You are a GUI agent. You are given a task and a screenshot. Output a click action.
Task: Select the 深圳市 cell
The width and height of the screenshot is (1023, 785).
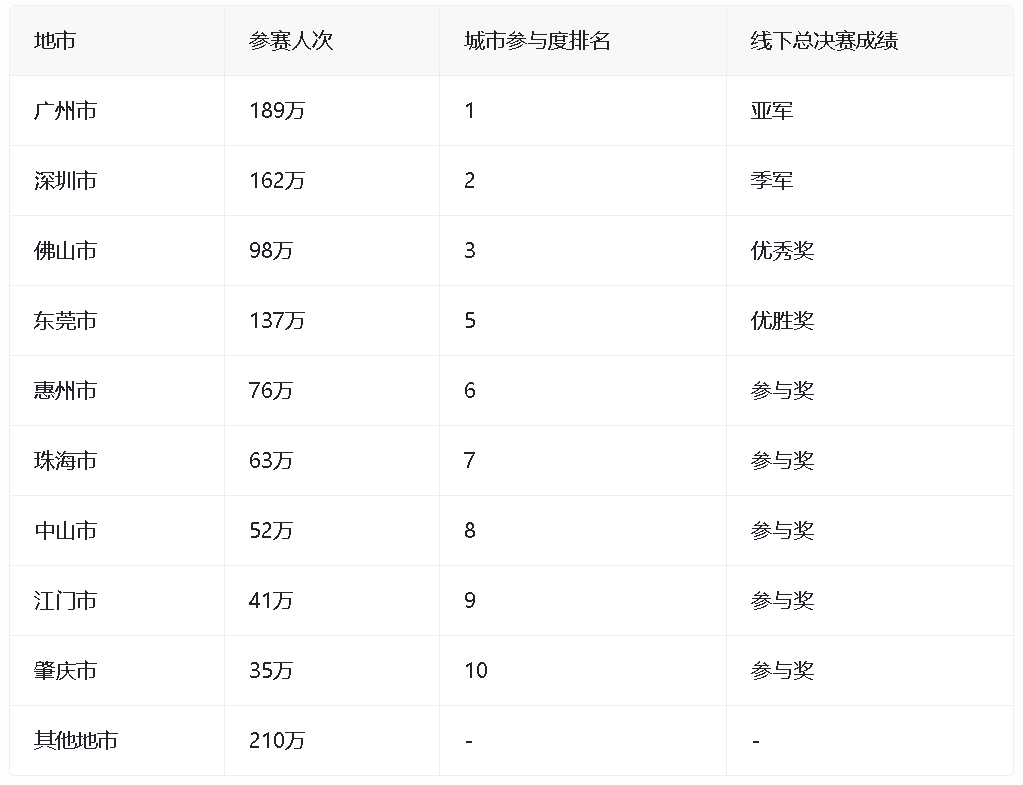point(65,181)
